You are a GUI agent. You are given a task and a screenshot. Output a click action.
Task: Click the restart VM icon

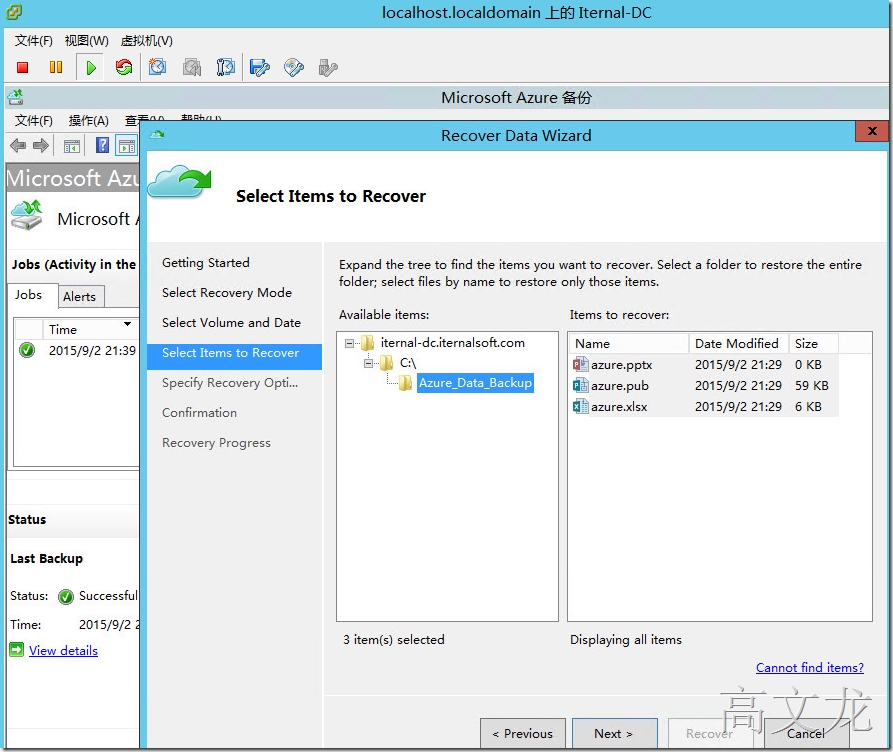[124, 67]
